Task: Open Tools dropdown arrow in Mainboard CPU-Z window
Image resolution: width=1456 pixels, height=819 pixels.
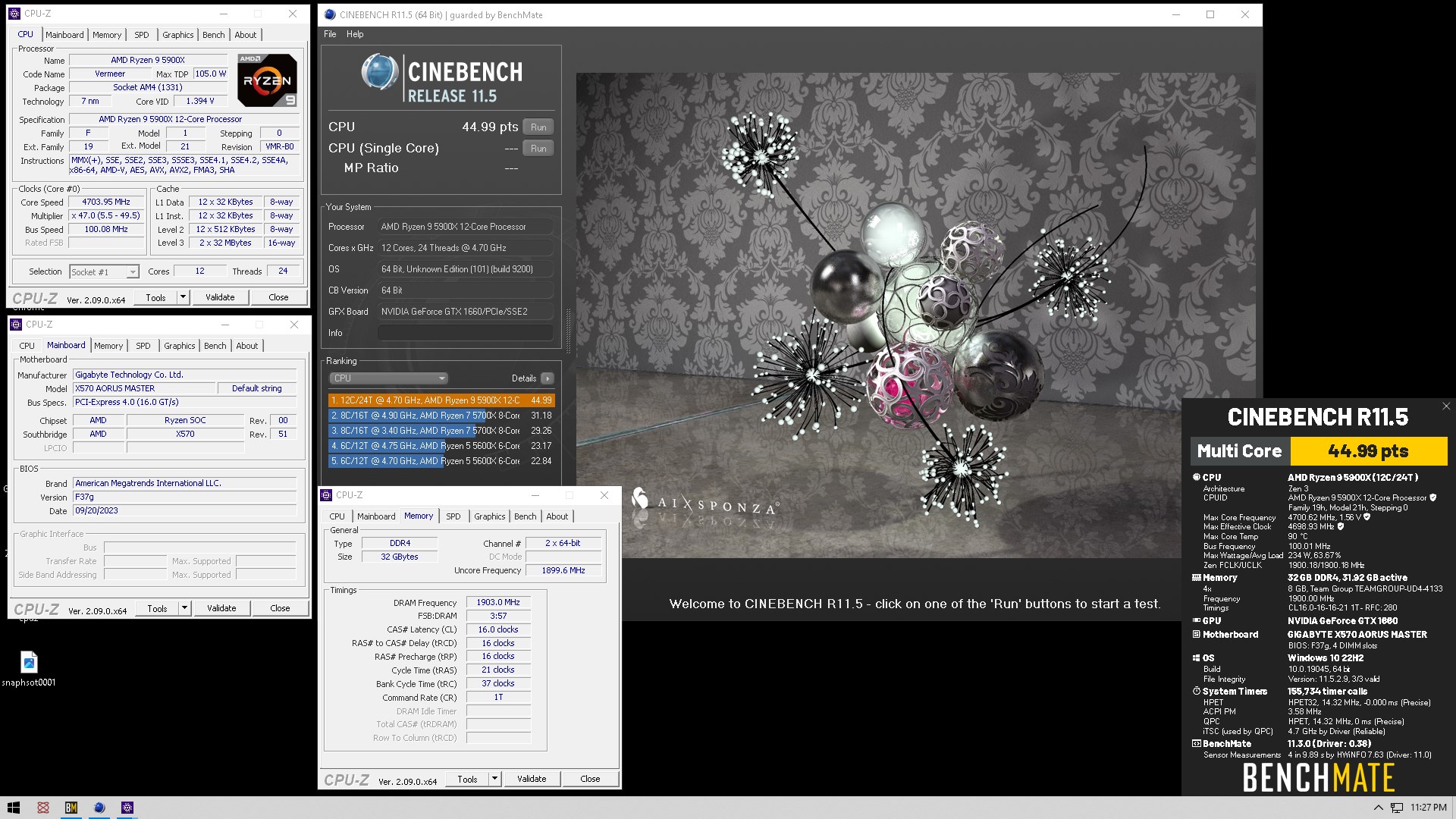Action: tap(184, 608)
